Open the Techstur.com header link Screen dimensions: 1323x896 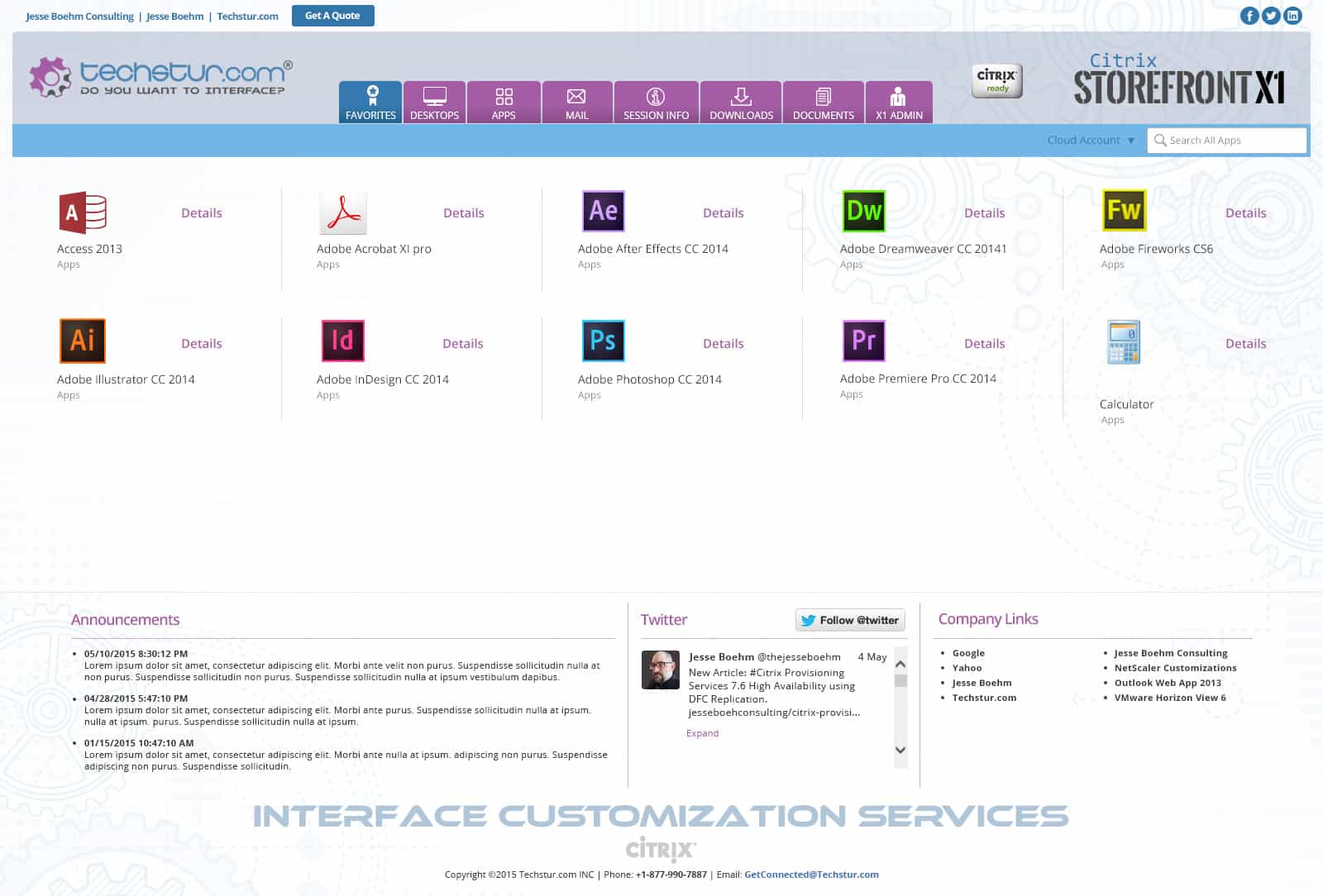247,17
